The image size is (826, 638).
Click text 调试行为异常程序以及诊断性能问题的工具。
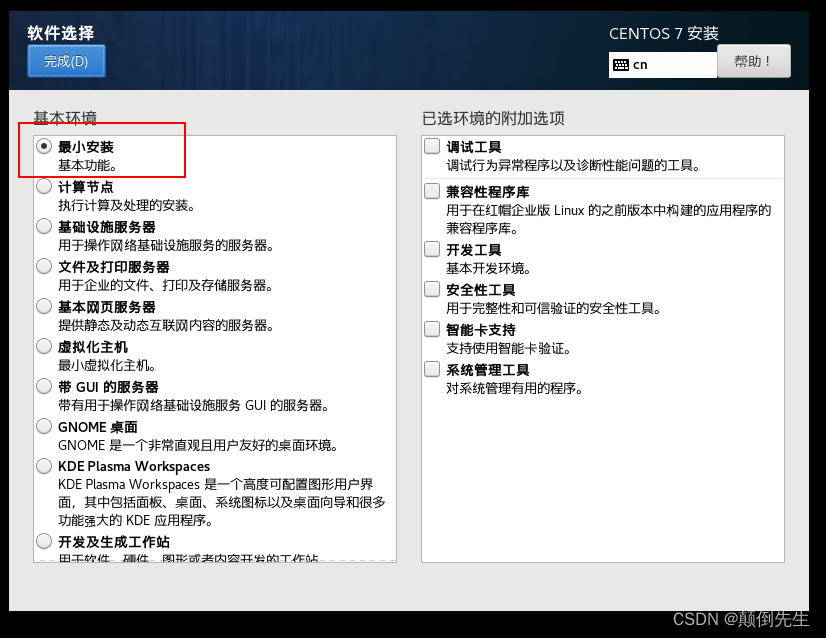pyautogui.click(x=573, y=165)
